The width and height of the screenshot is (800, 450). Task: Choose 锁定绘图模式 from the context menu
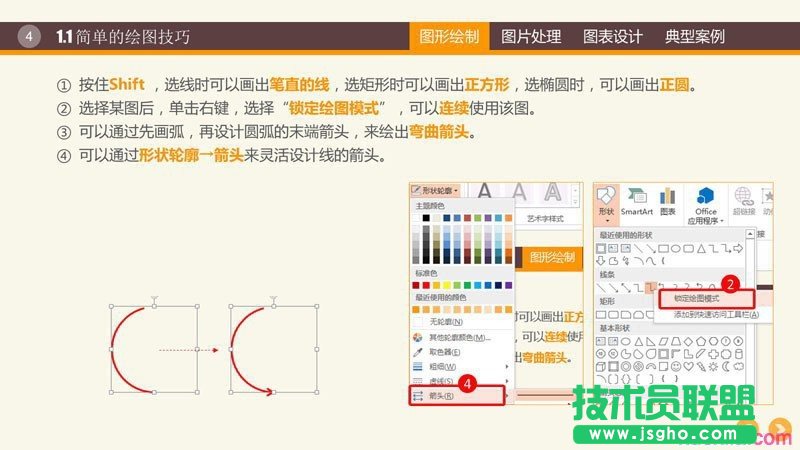click(x=706, y=299)
